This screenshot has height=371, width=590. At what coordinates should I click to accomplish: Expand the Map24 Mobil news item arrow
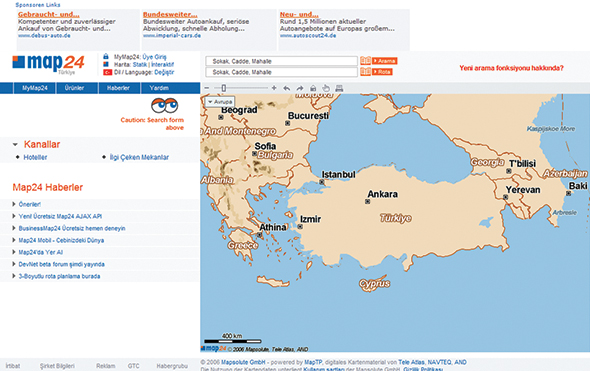pos(14,240)
